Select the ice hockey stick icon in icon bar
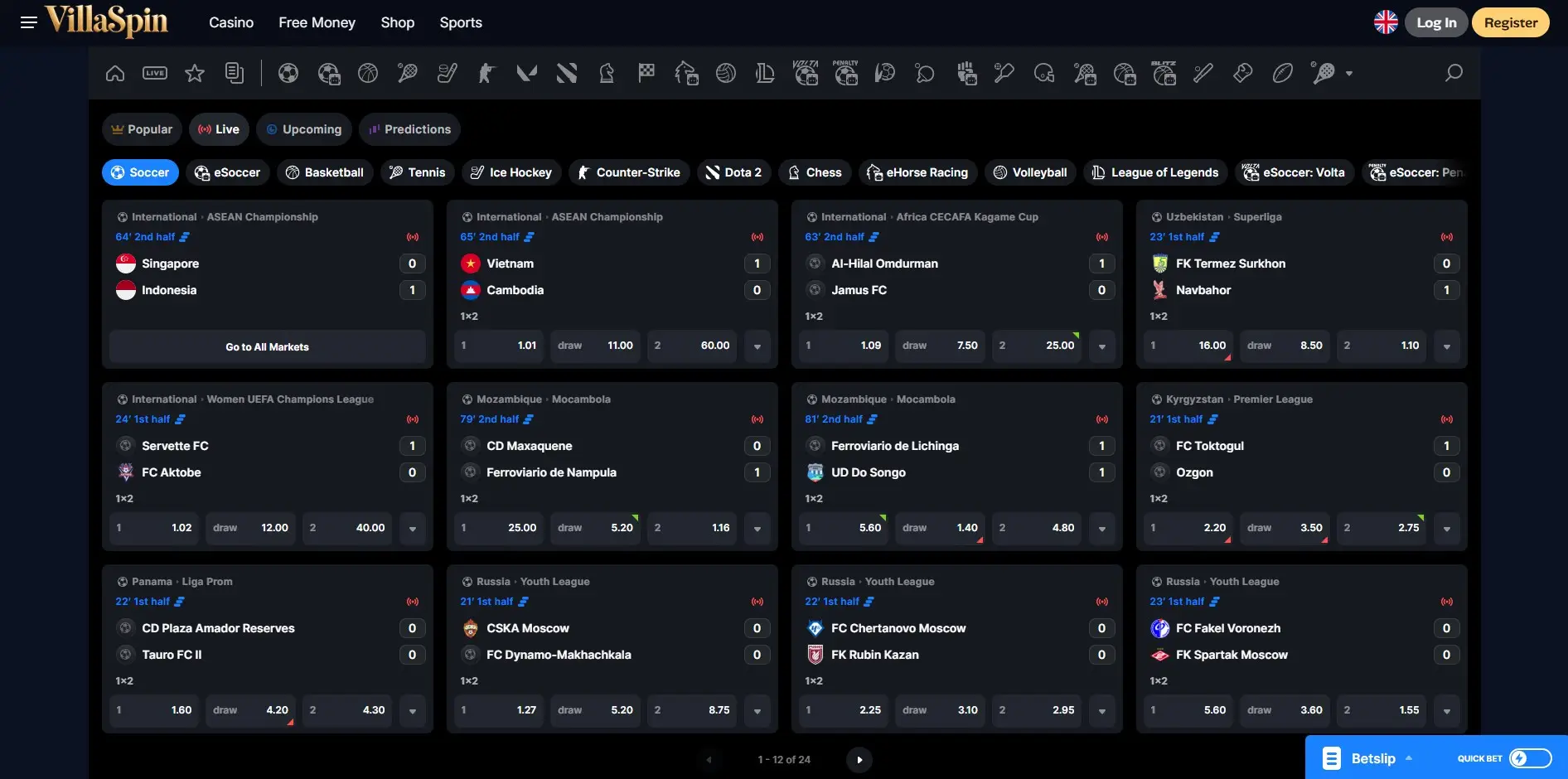 click(x=448, y=73)
